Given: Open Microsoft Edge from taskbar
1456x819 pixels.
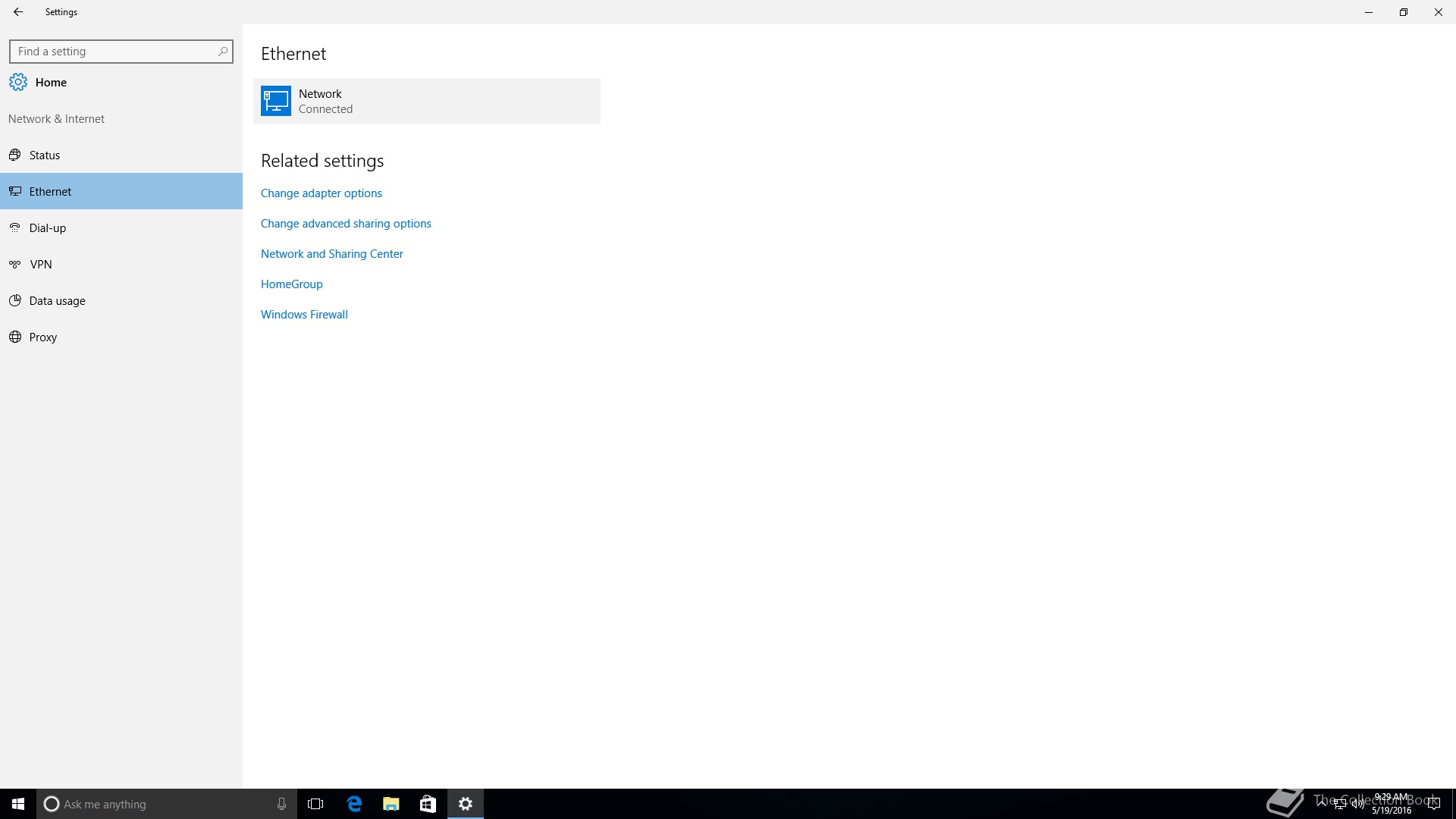Looking at the screenshot, I should pyautogui.click(x=354, y=804).
